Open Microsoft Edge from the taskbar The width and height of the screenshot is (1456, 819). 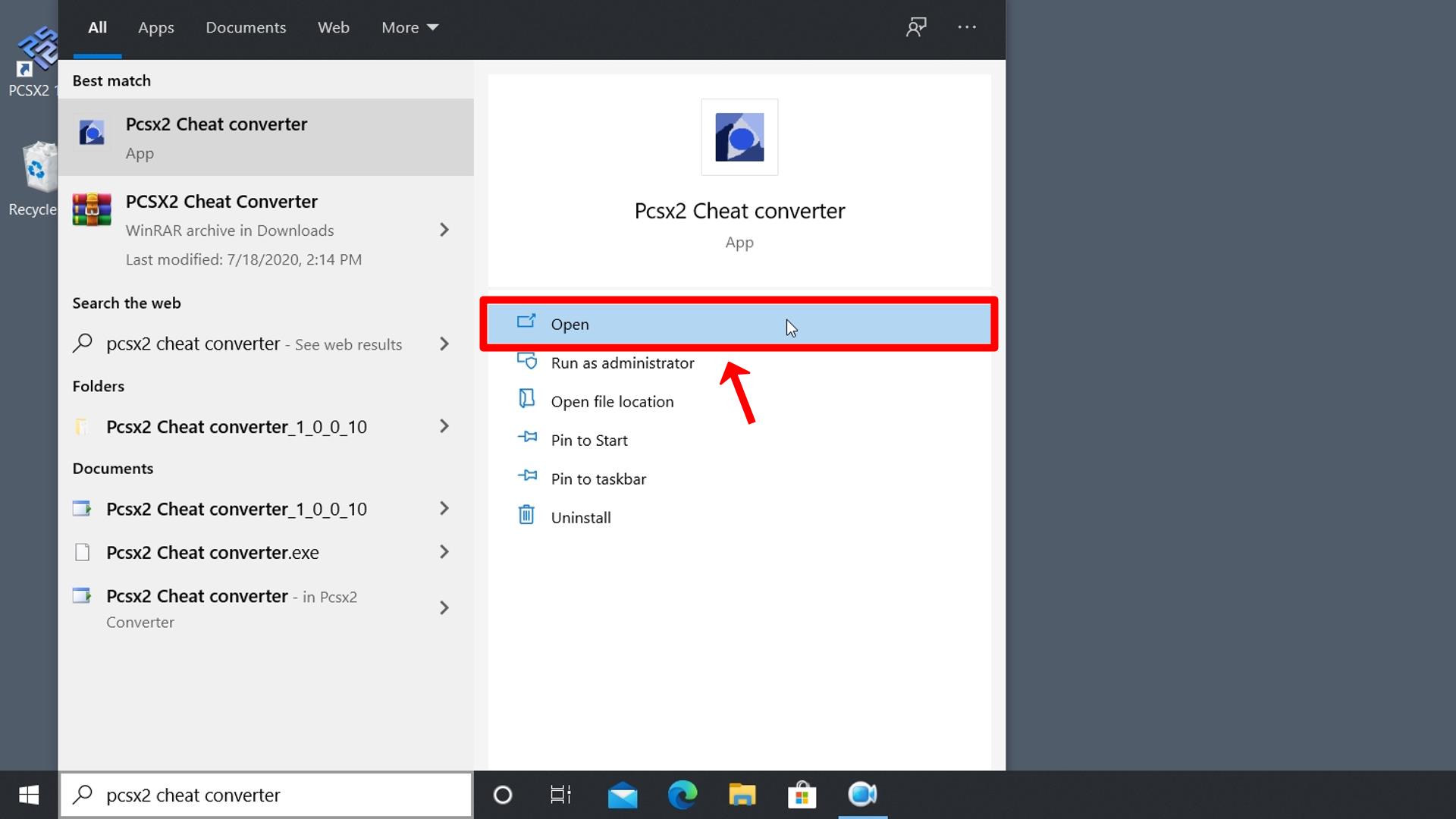point(682,795)
